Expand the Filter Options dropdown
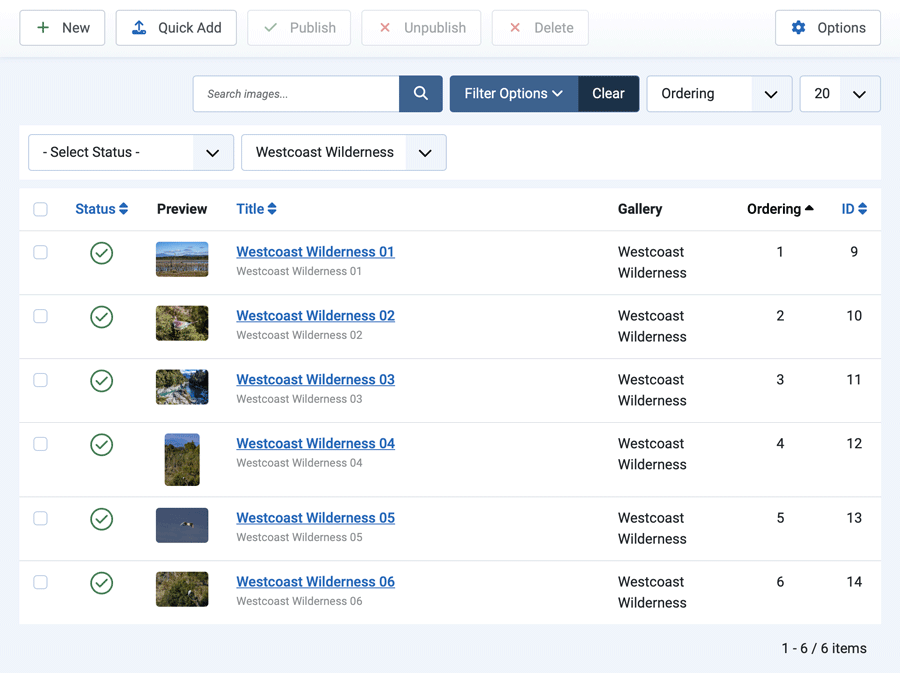 (513, 93)
